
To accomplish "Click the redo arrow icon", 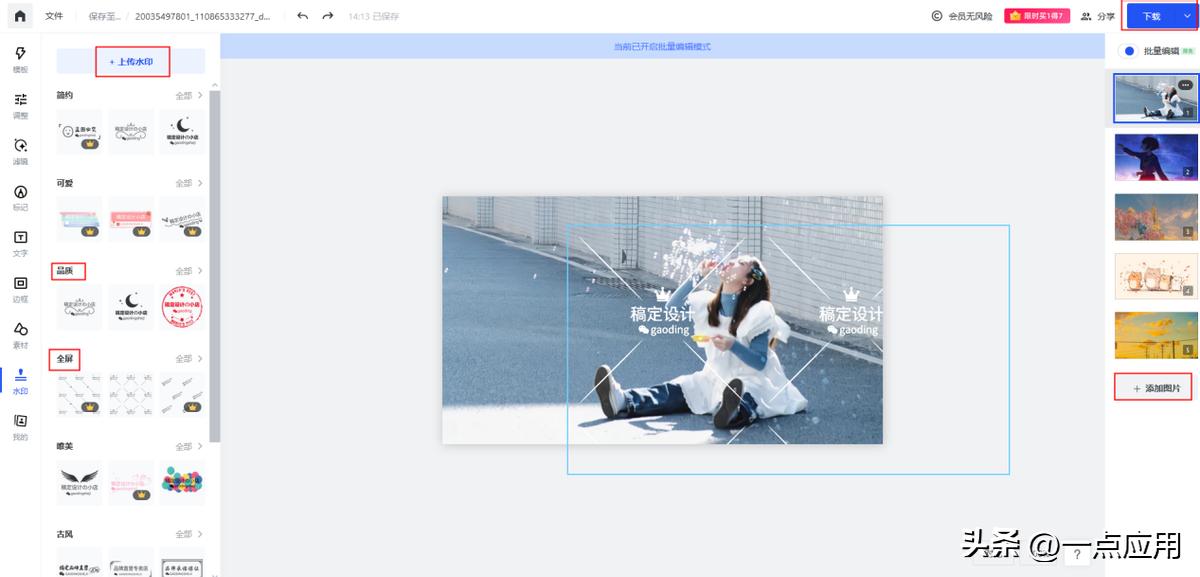I will tap(327, 16).
